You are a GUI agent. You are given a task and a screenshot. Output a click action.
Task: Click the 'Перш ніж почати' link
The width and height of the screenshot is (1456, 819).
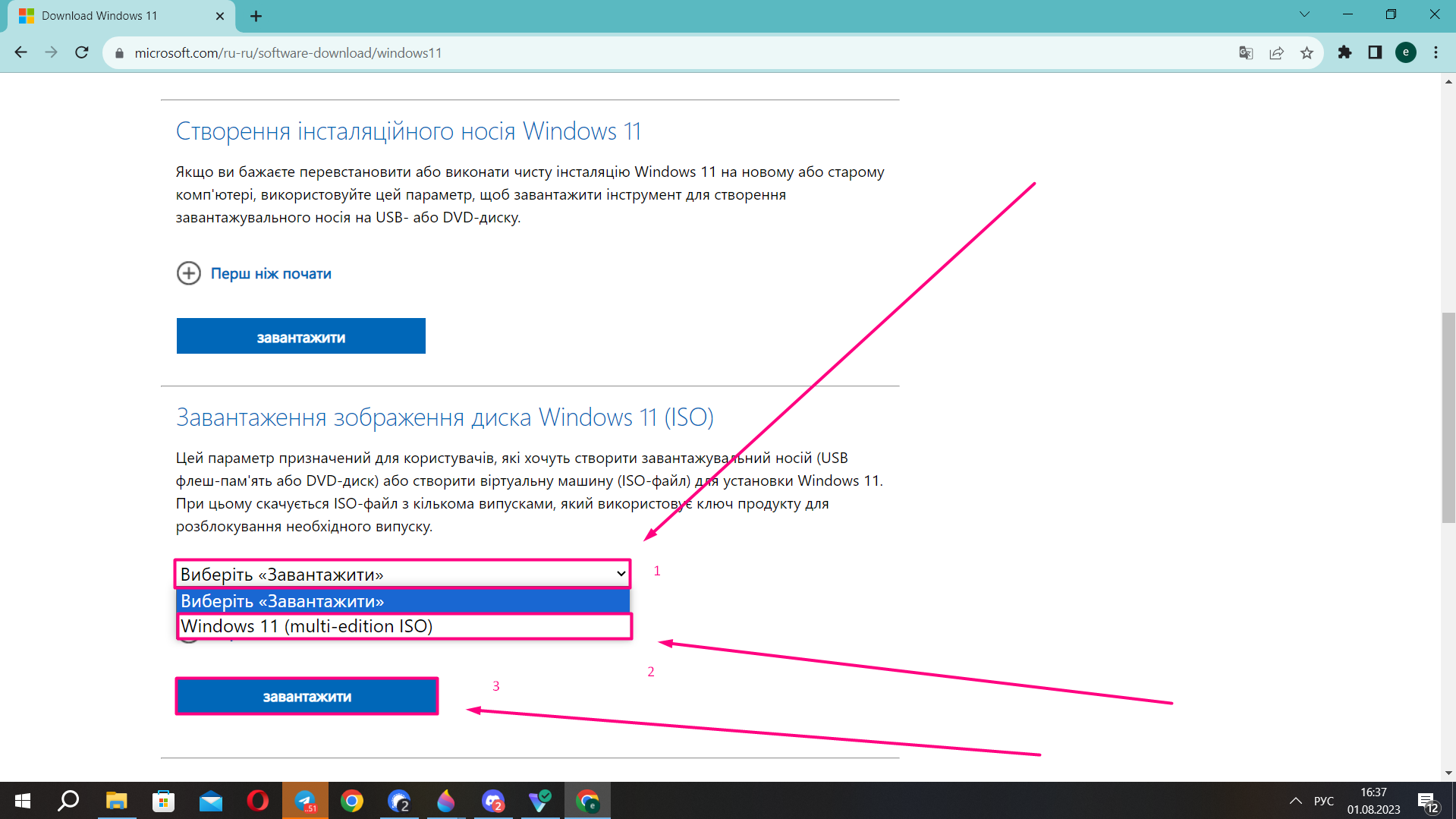(x=271, y=273)
